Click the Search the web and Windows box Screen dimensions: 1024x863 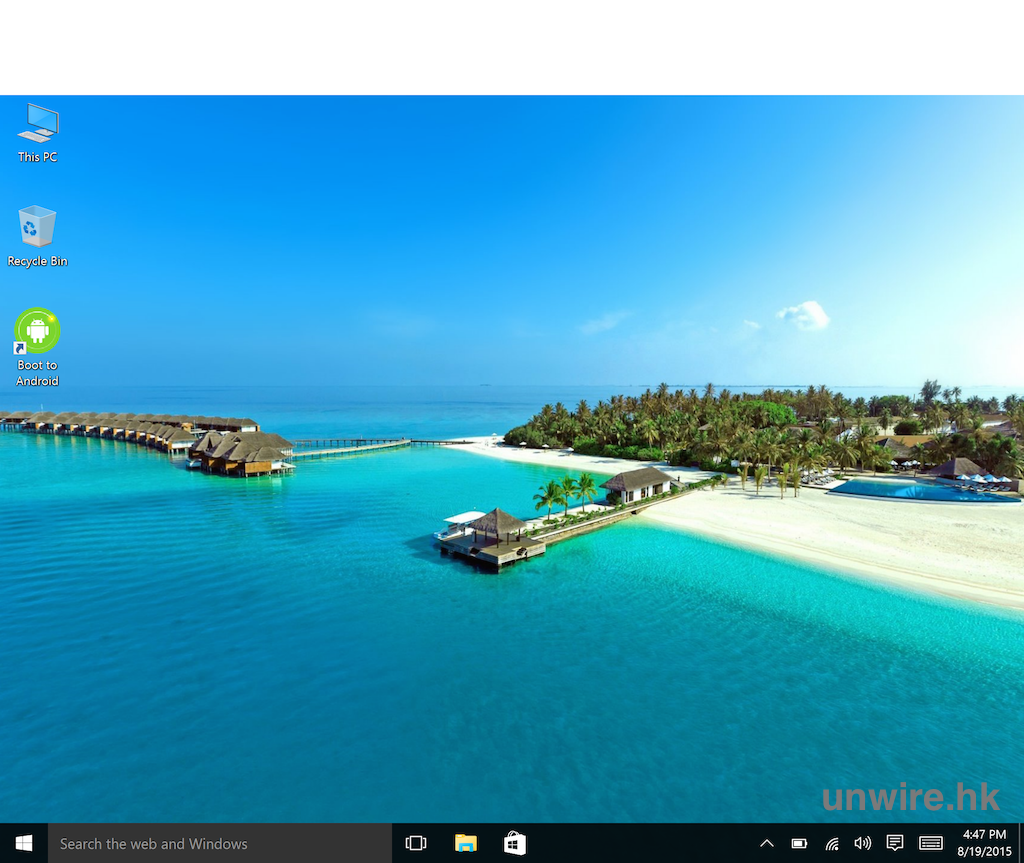(x=220, y=843)
